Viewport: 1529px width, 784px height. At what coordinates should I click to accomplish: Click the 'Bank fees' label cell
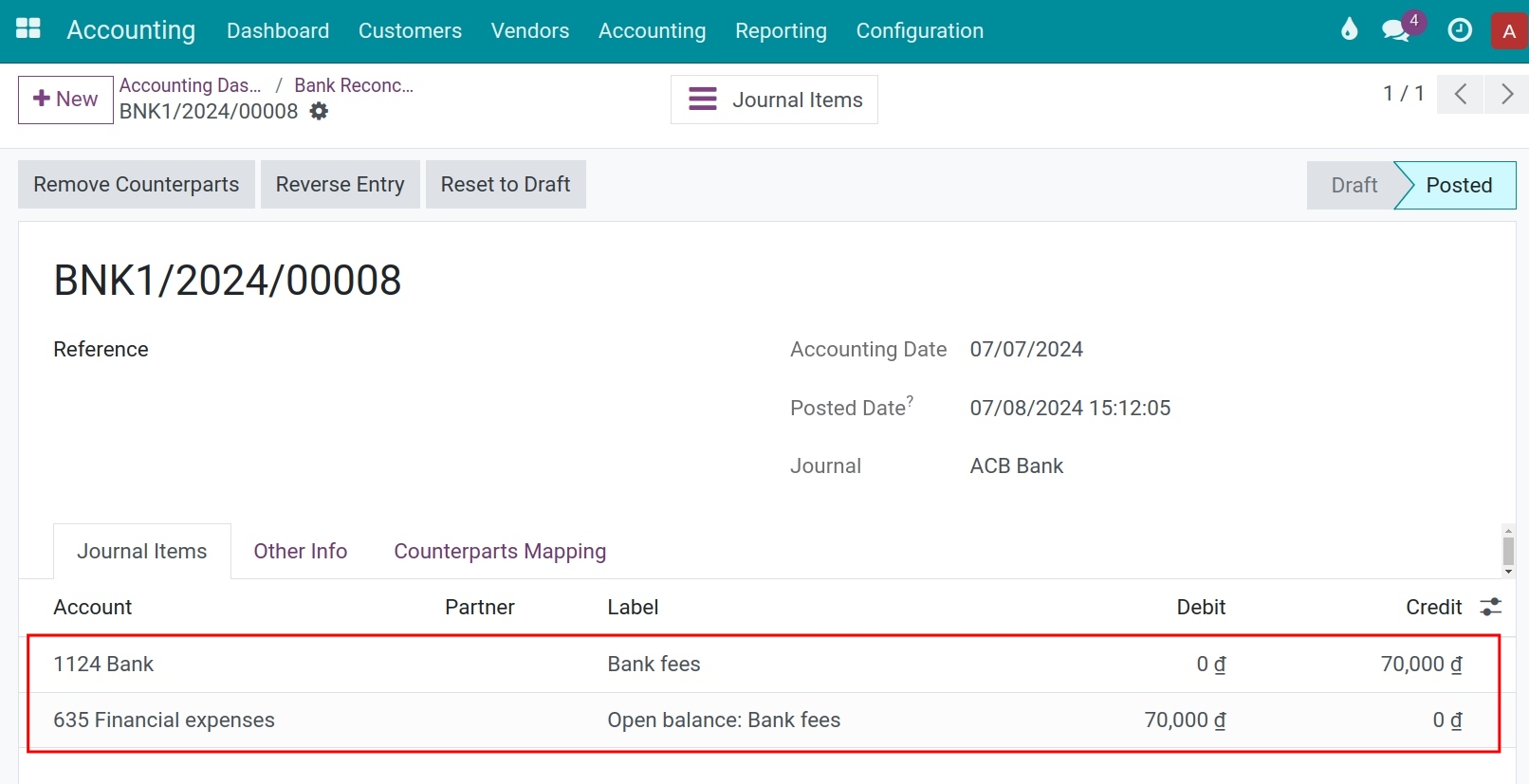[x=654, y=664]
